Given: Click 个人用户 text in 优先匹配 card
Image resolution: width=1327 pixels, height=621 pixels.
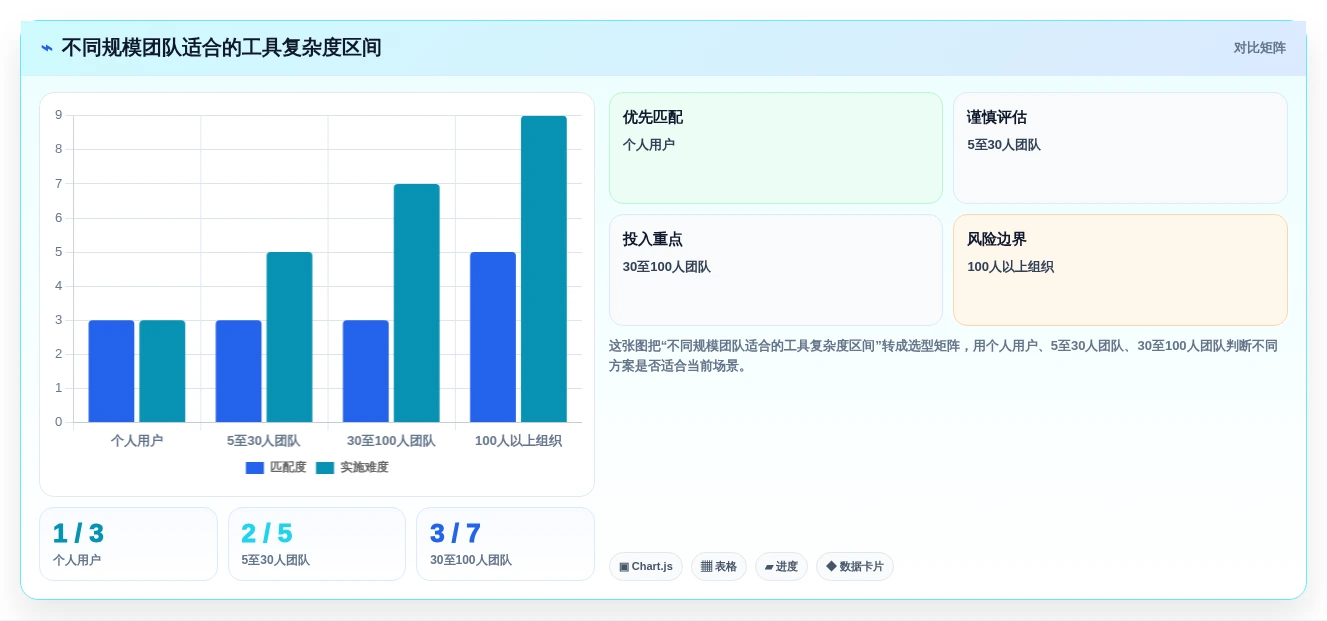Looking at the screenshot, I should (x=649, y=145).
